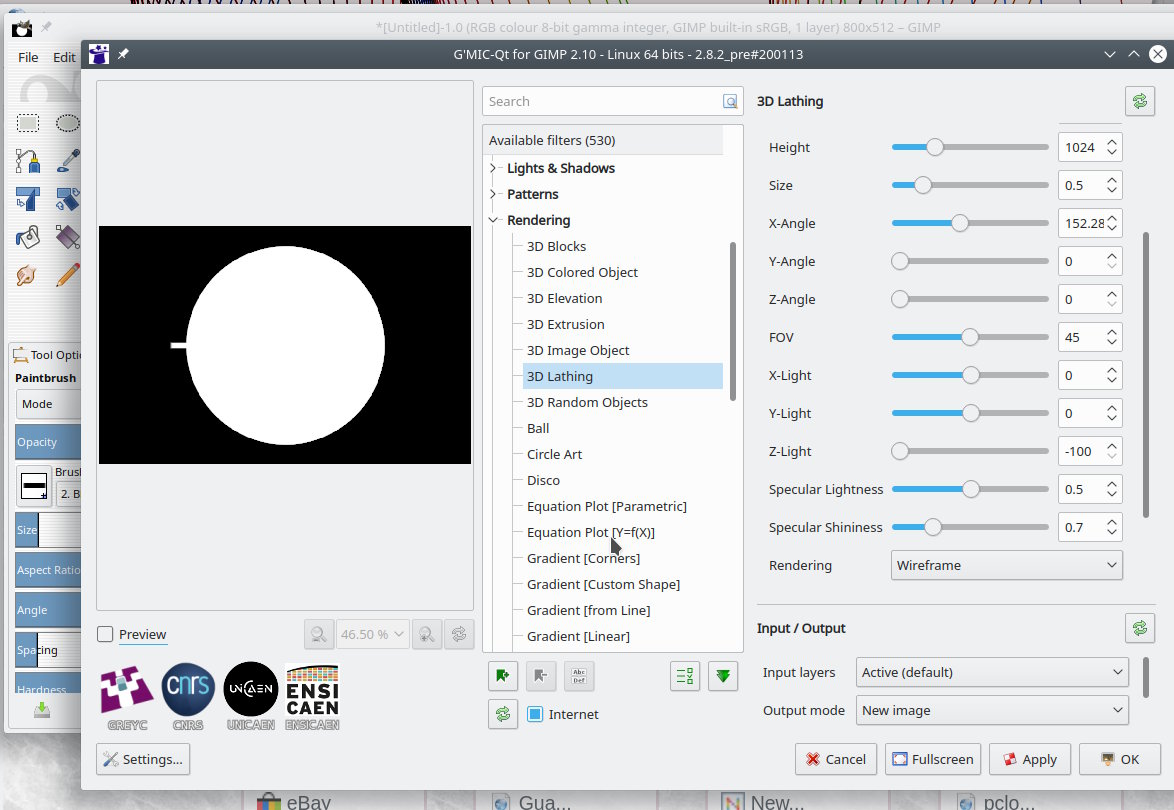This screenshot has height=810, width=1174.
Task: Open the Settings dialog
Action: pos(143,759)
